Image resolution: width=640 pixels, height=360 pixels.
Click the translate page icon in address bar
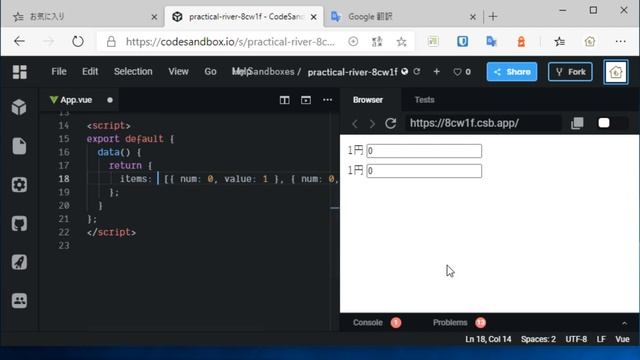tap(377, 41)
